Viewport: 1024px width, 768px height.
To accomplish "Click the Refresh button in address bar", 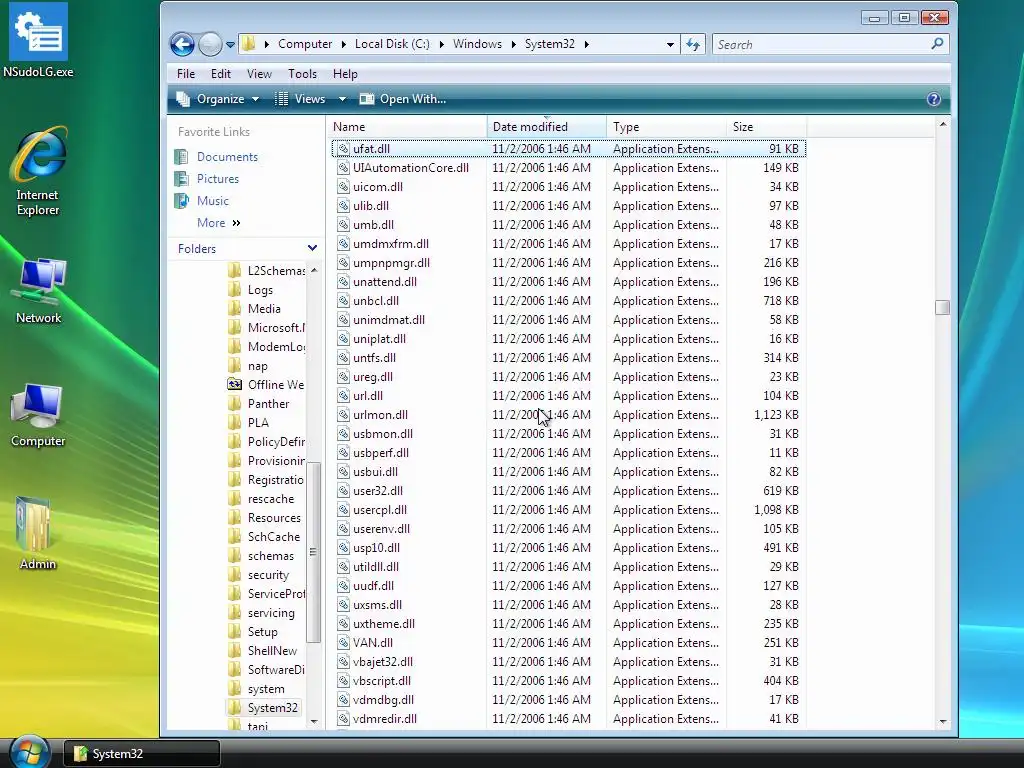I will (693, 44).
